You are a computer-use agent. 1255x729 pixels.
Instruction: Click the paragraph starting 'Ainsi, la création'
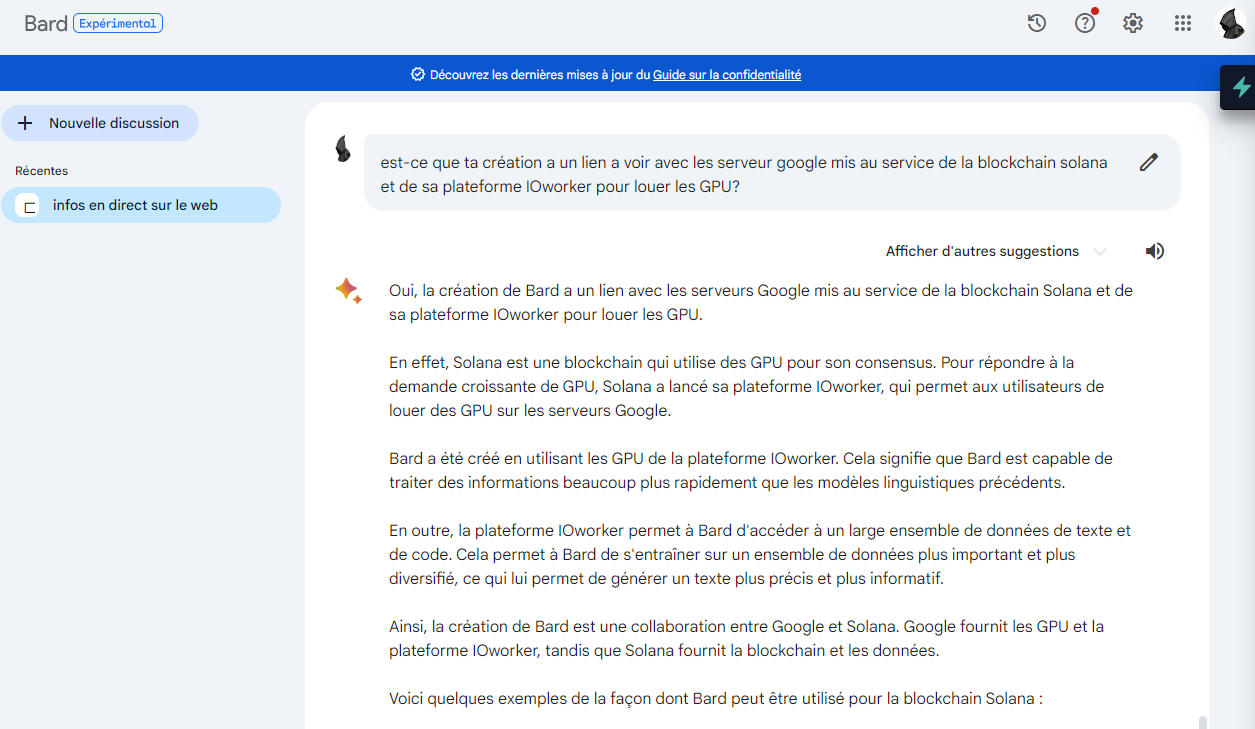point(747,638)
